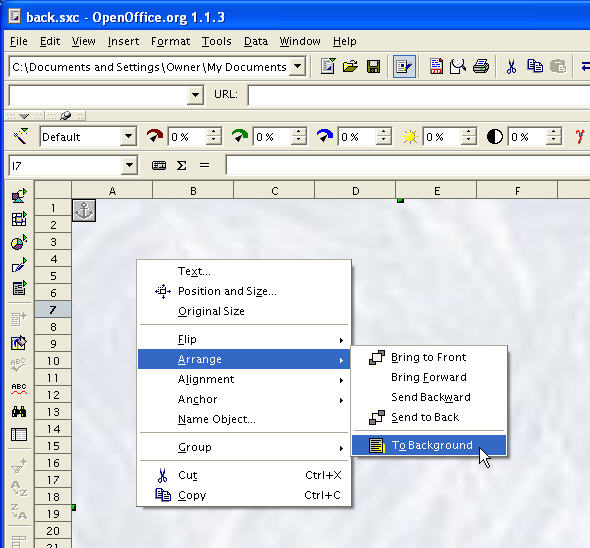Choose Send to Back
This screenshot has width=590, height=548.
(x=429, y=417)
